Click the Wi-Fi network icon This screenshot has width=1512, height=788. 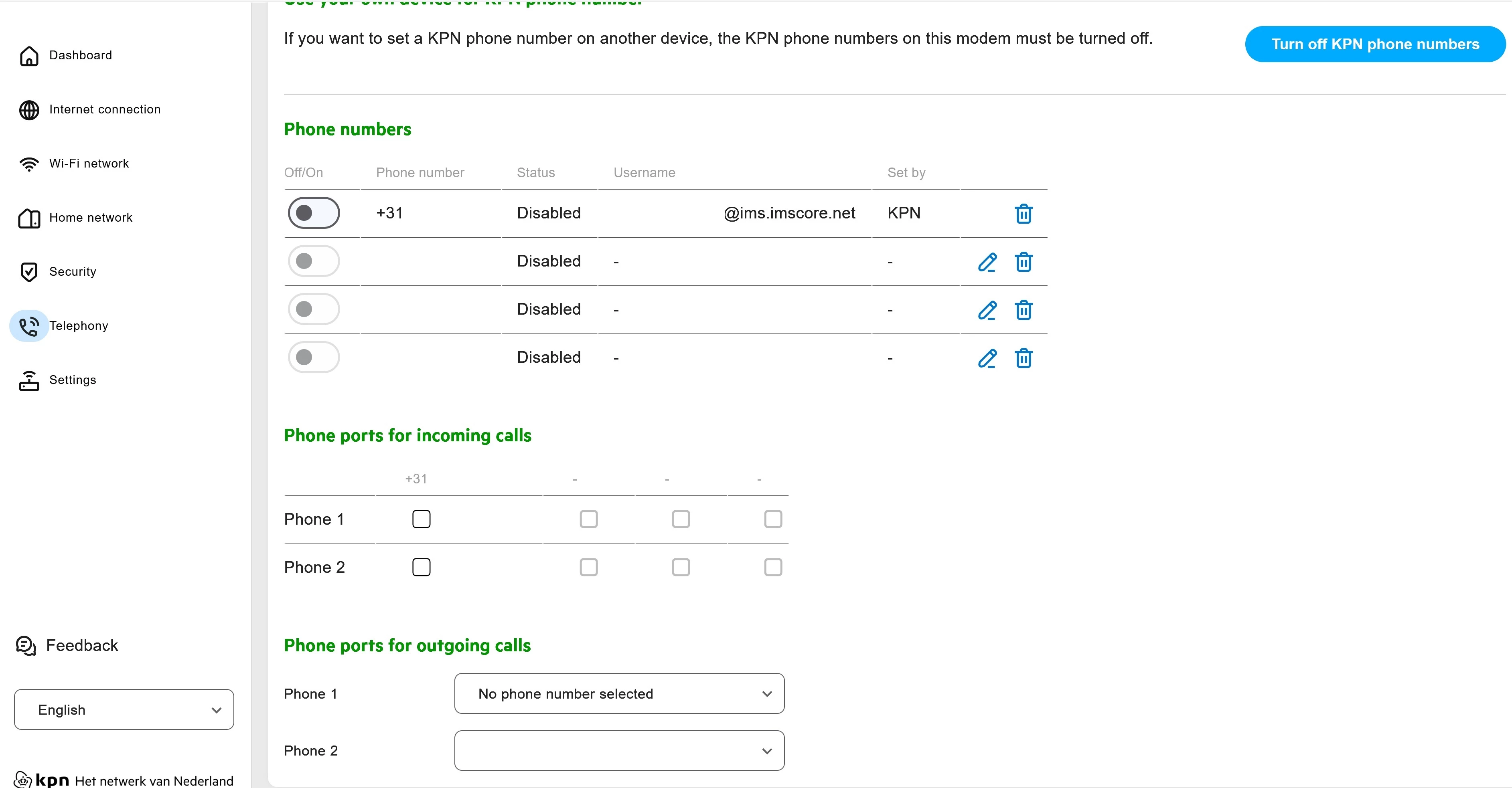tap(29, 164)
